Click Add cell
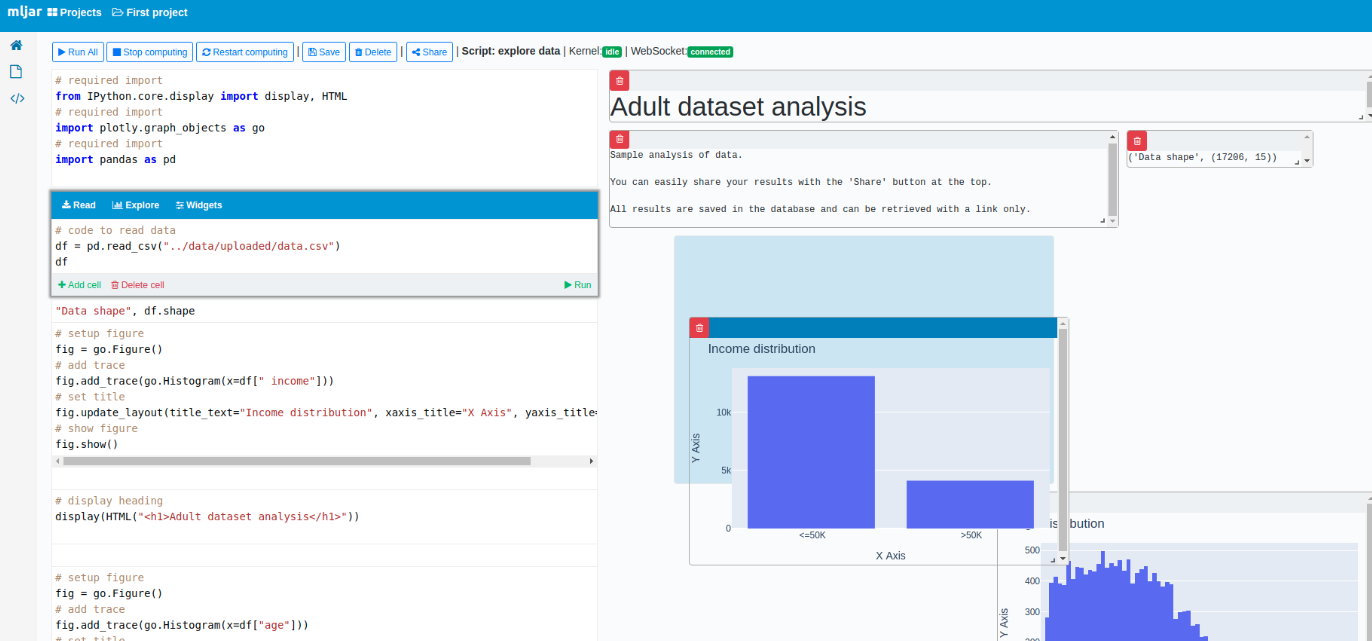Screen dimensions: 1372x641 [79, 285]
